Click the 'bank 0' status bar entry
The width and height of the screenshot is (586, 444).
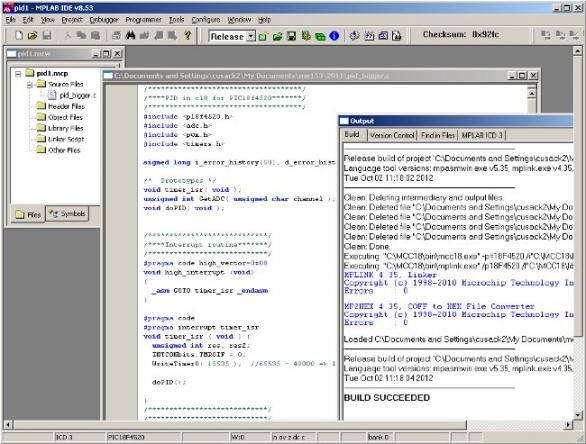(380, 437)
